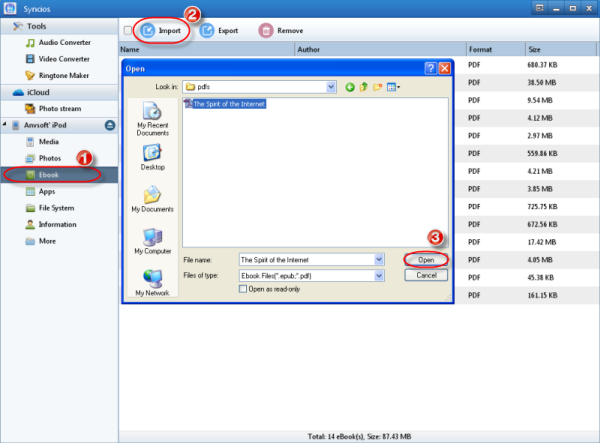This screenshot has width=600, height=443.
Task: Create new folder icon in Open dialog
Action: (377, 87)
